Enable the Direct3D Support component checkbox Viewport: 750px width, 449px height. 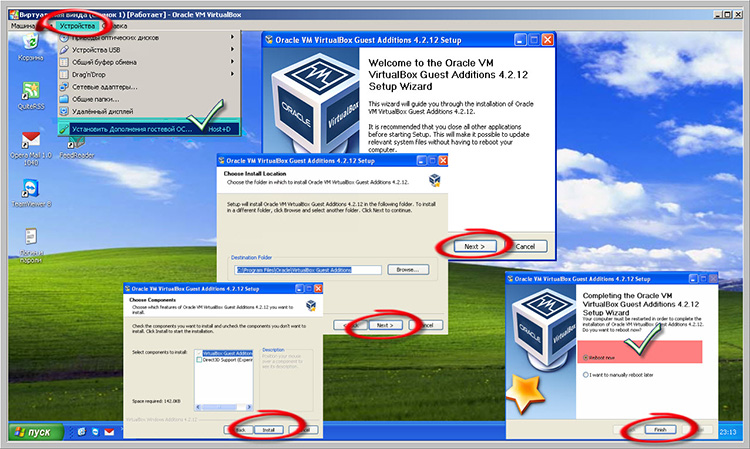click(x=199, y=360)
